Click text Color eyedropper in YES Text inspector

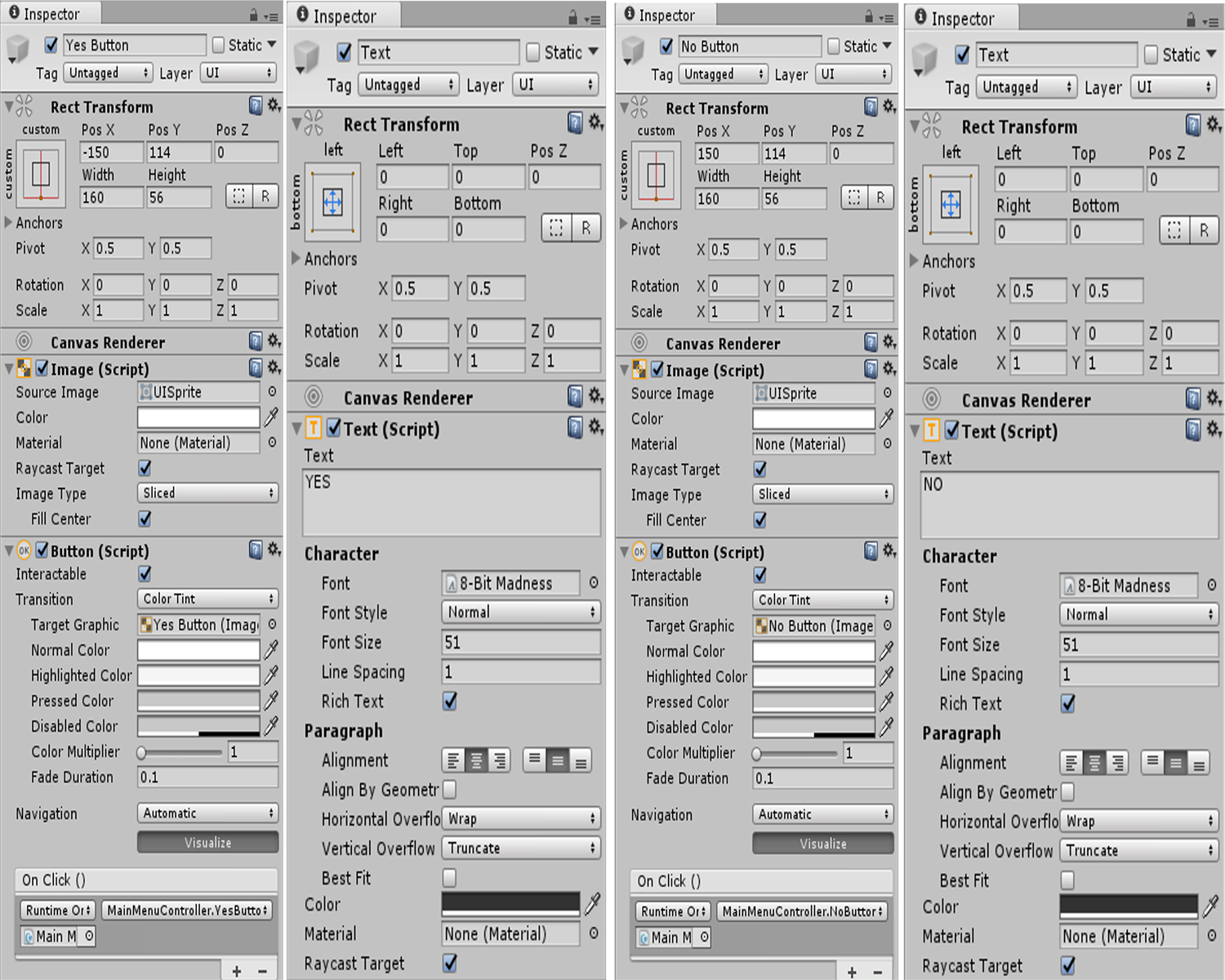(x=593, y=903)
